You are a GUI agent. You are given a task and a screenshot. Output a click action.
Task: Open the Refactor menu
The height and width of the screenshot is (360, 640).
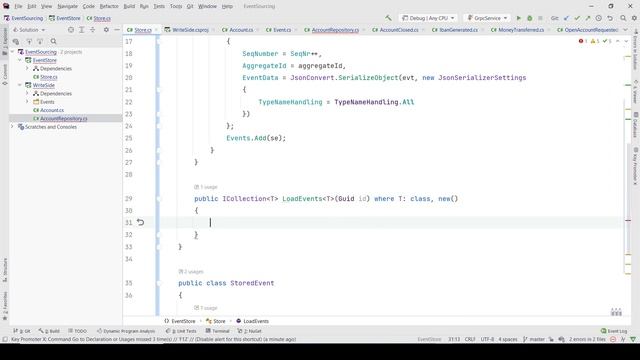point(109,6)
